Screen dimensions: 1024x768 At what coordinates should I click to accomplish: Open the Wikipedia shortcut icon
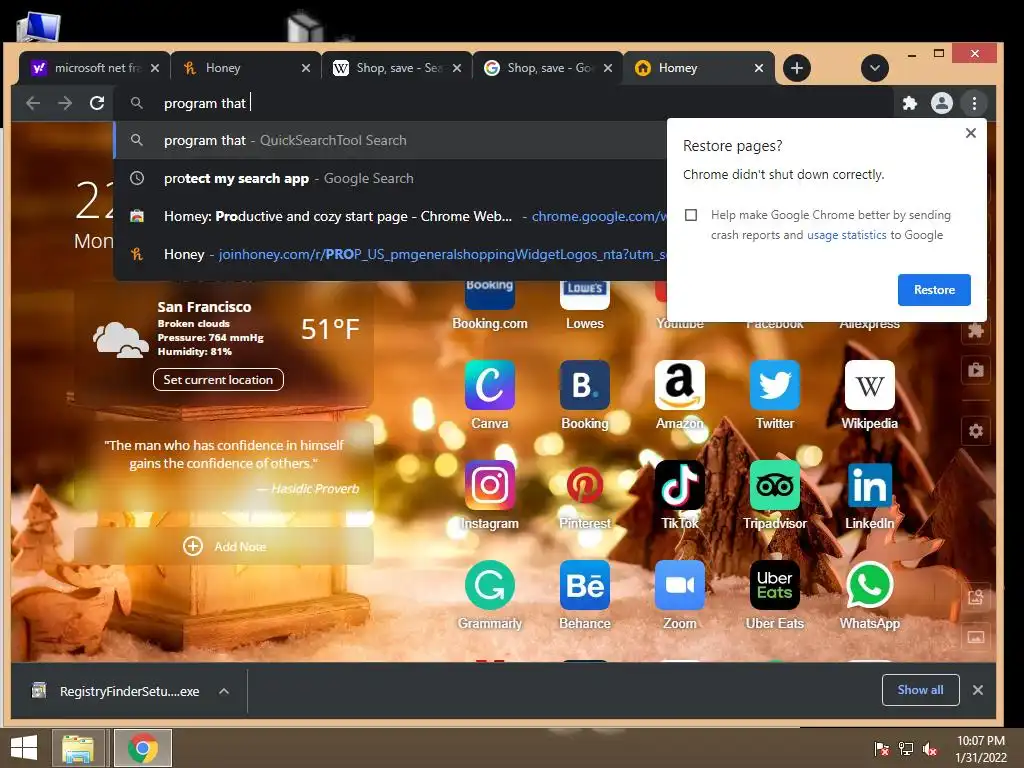[x=869, y=385]
